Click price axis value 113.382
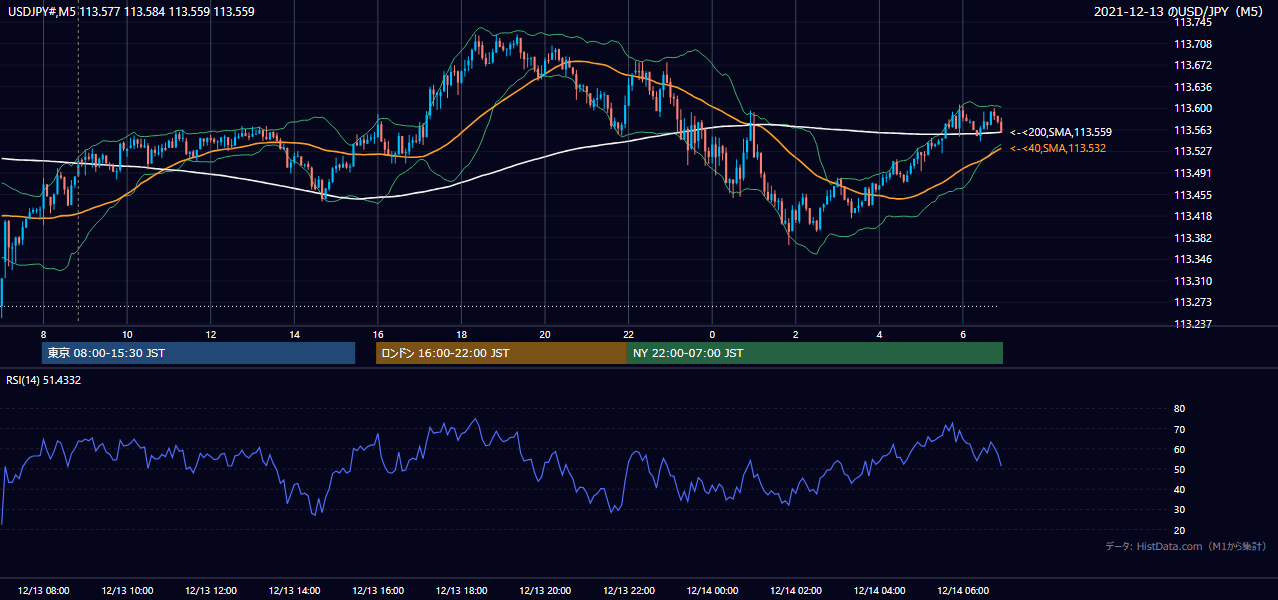The width and height of the screenshot is (1278, 600). tap(1192, 238)
